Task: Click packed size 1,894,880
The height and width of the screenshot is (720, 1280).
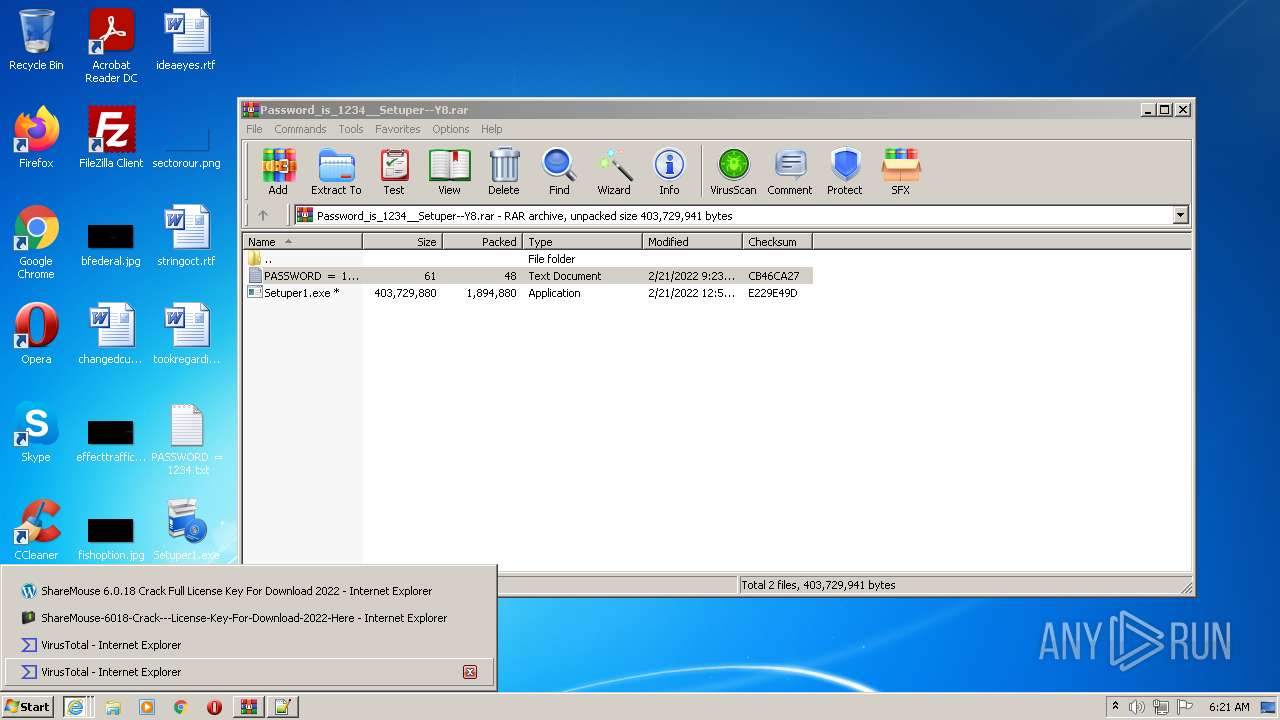Action: [x=491, y=293]
